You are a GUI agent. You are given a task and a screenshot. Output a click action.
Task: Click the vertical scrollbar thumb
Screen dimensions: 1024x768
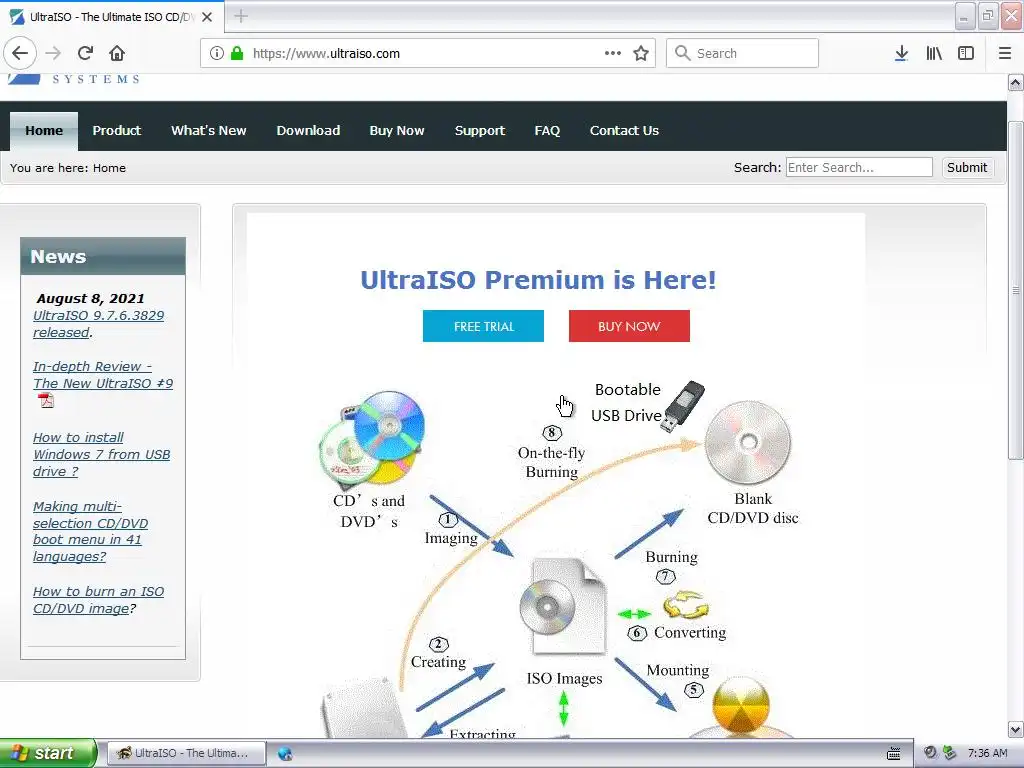(1016, 289)
